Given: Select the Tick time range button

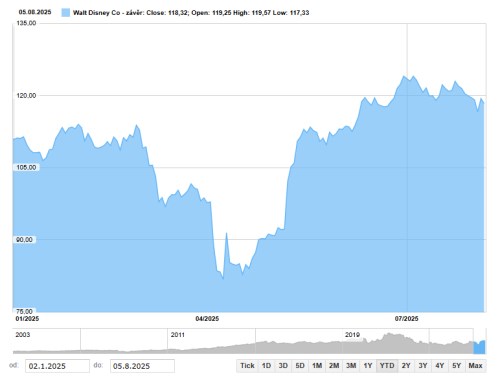Looking at the screenshot, I should tap(247, 366).
